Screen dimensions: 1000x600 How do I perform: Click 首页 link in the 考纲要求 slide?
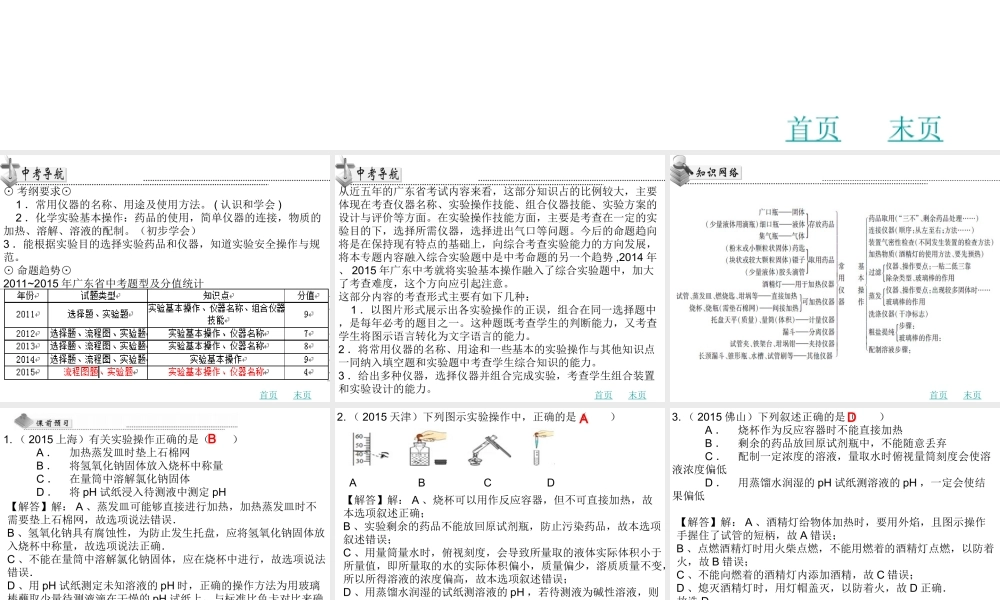click(x=268, y=395)
